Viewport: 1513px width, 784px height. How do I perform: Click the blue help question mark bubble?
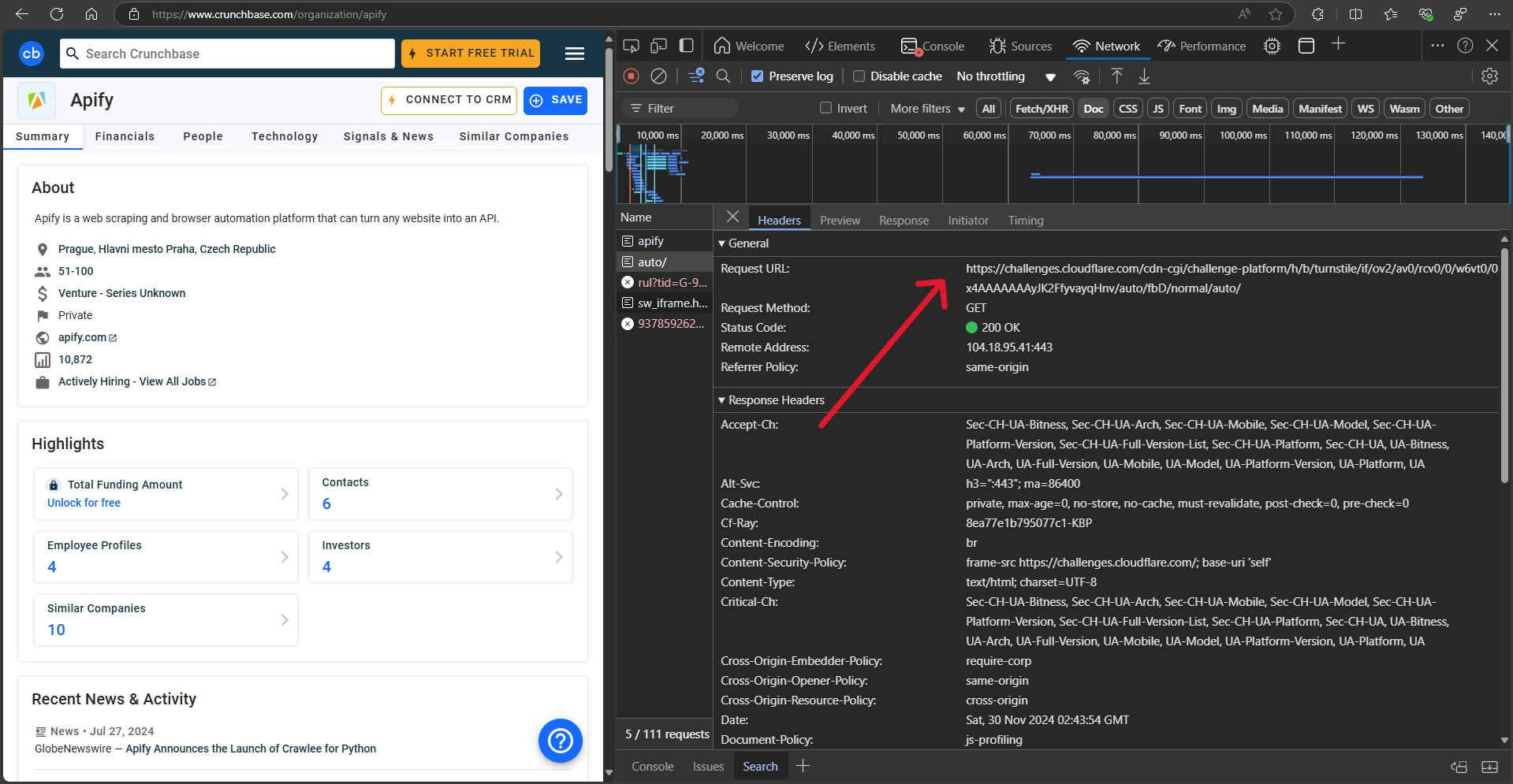coord(560,741)
